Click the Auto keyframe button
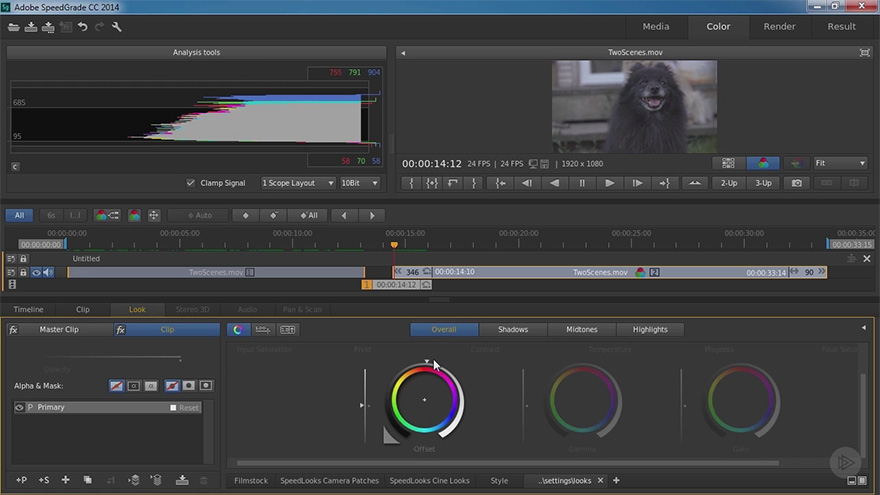This screenshot has width=880, height=495. [x=200, y=216]
